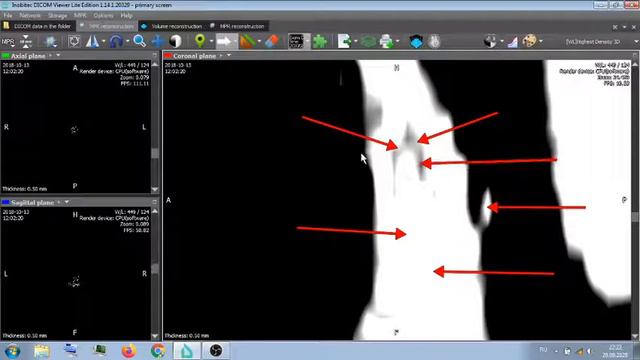Click the green dimmed disc icon
Screen dimensions: 640x360
click(x=368, y=41)
